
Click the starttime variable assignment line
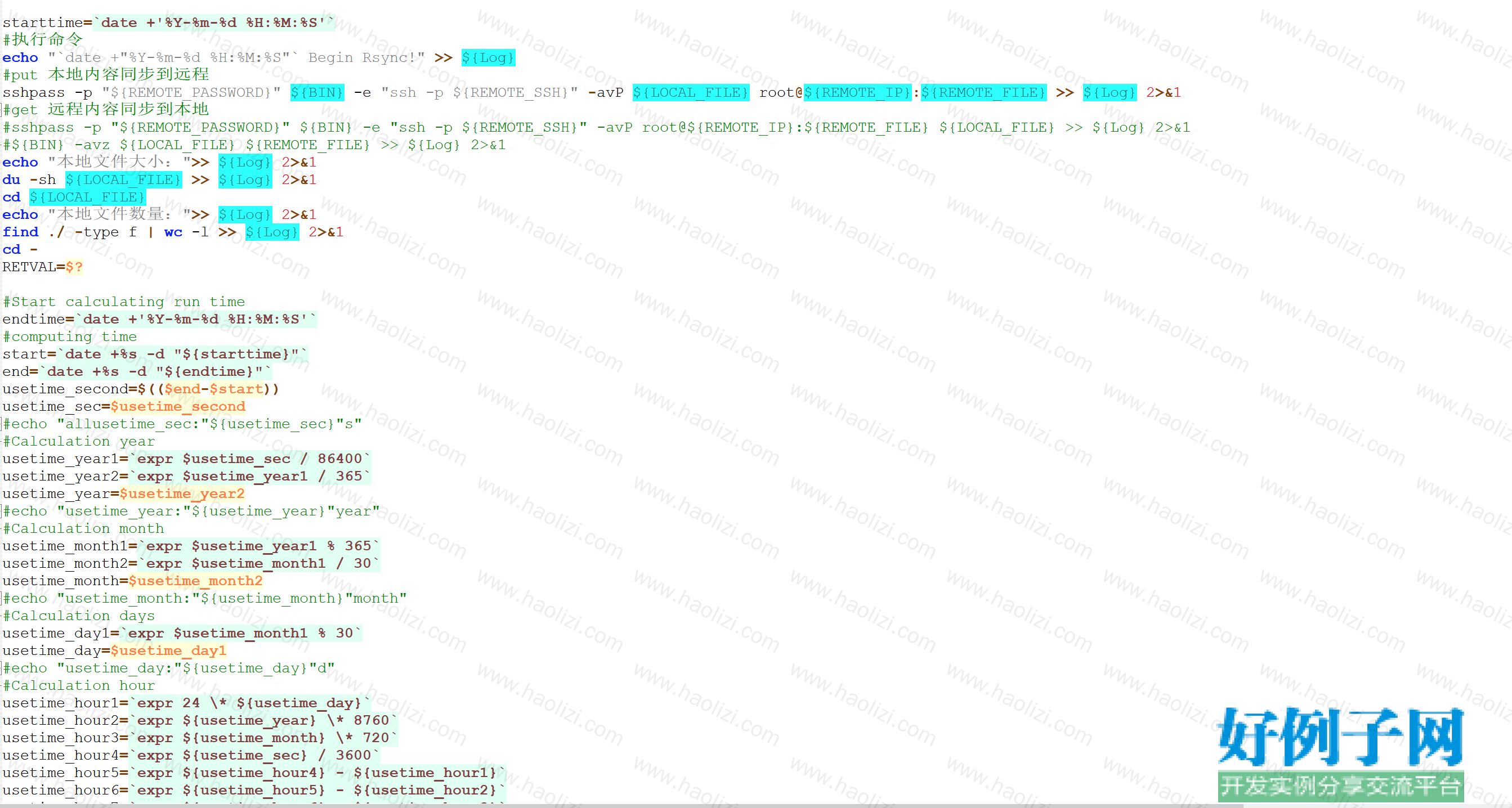(168, 23)
